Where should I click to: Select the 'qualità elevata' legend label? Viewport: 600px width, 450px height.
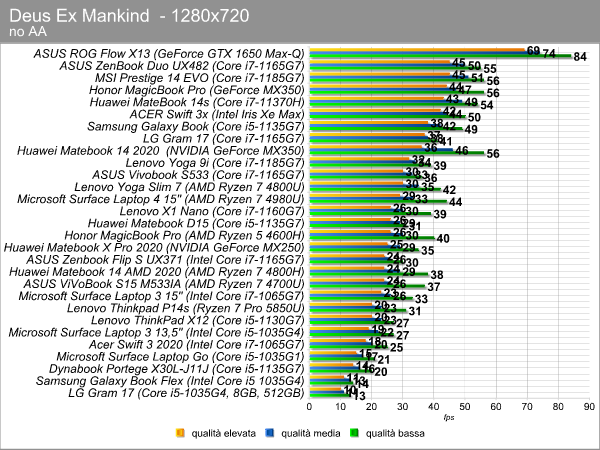click(x=223, y=433)
